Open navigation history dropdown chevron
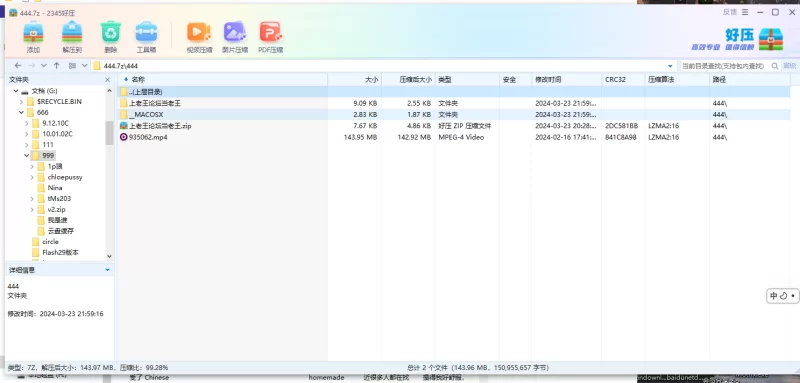The image size is (800, 383). (x=43, y=66)
